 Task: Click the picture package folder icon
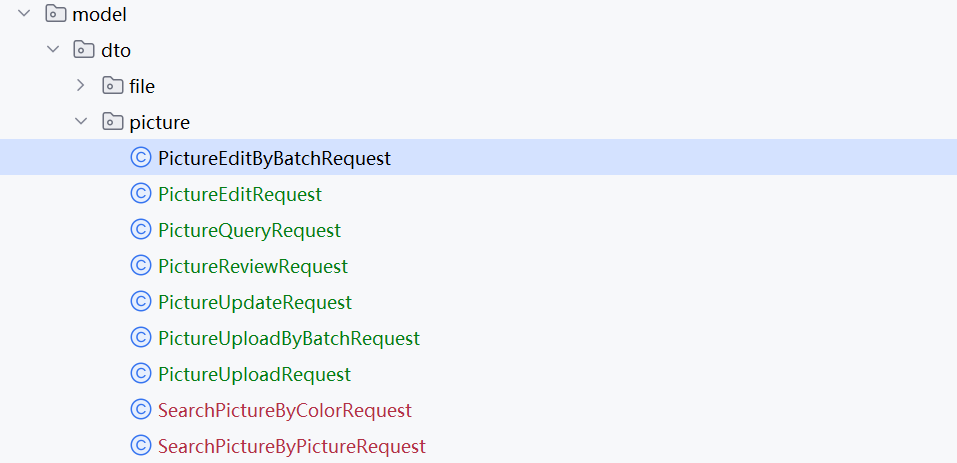coord(112,121)
